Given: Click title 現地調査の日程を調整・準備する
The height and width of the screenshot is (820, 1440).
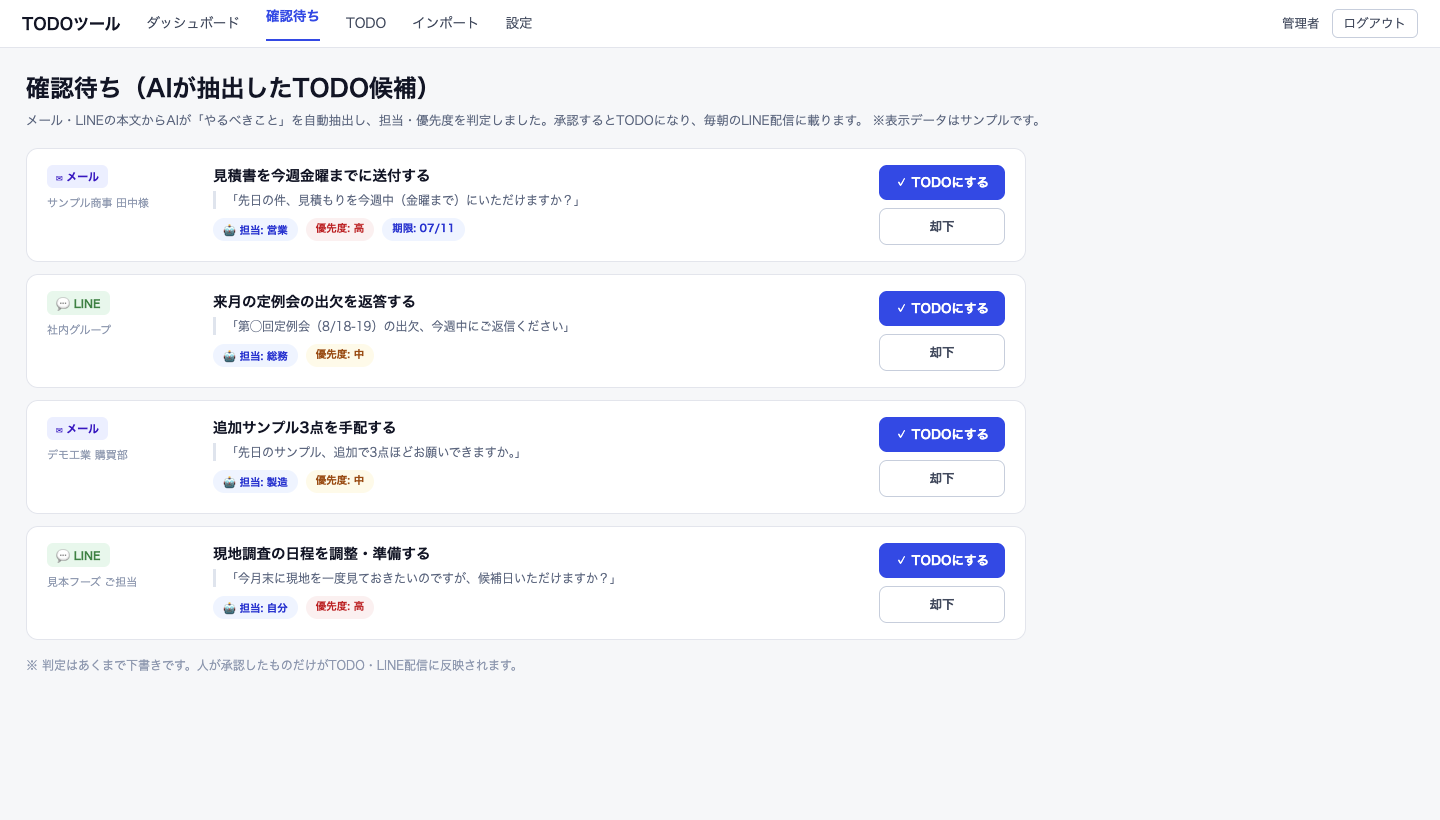Looking at the screenshot, I should coord(321,553).
